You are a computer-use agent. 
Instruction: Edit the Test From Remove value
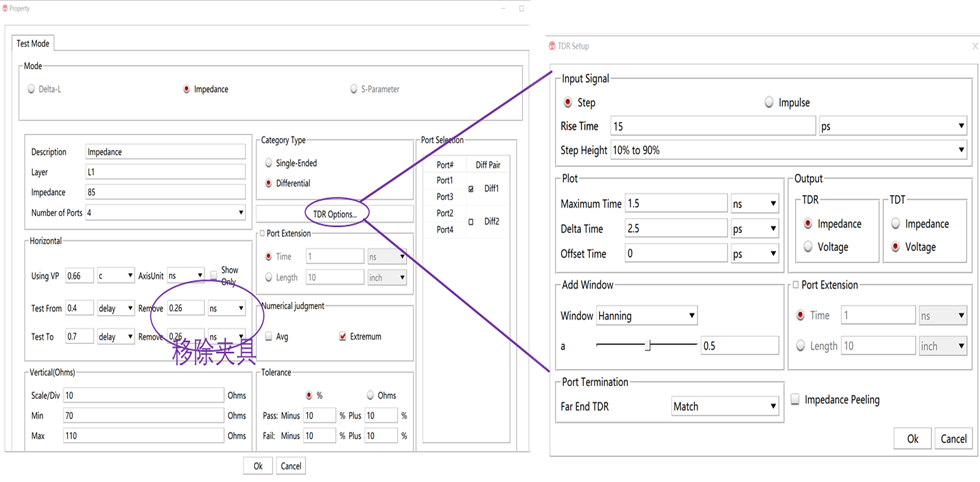pyautogui.click(x=186, y=308)
